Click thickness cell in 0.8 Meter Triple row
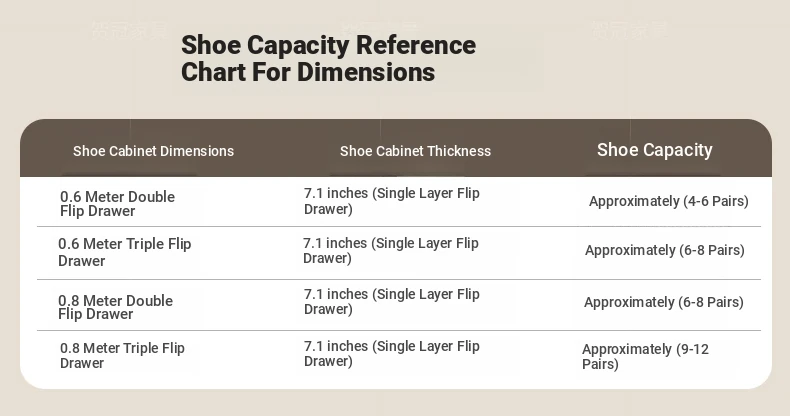Image resolution: width=790 pixels, height=416 pixels. tap(391, 354)
